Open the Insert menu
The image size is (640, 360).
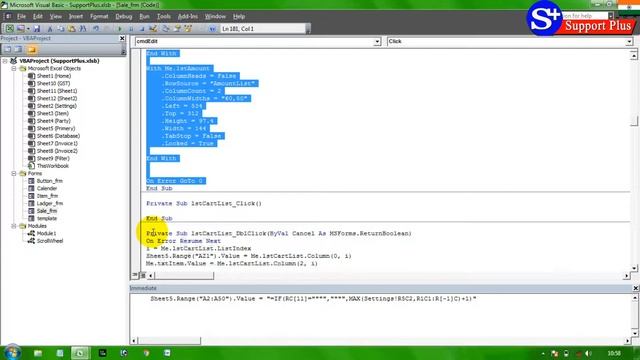76,17
